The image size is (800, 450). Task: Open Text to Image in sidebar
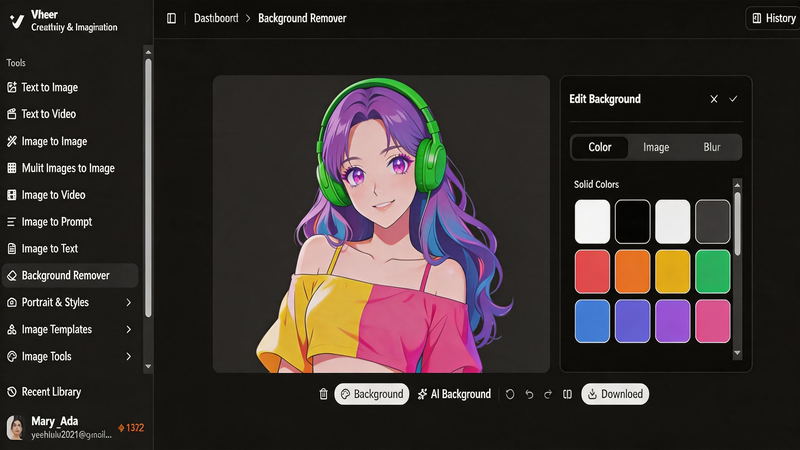49,87
